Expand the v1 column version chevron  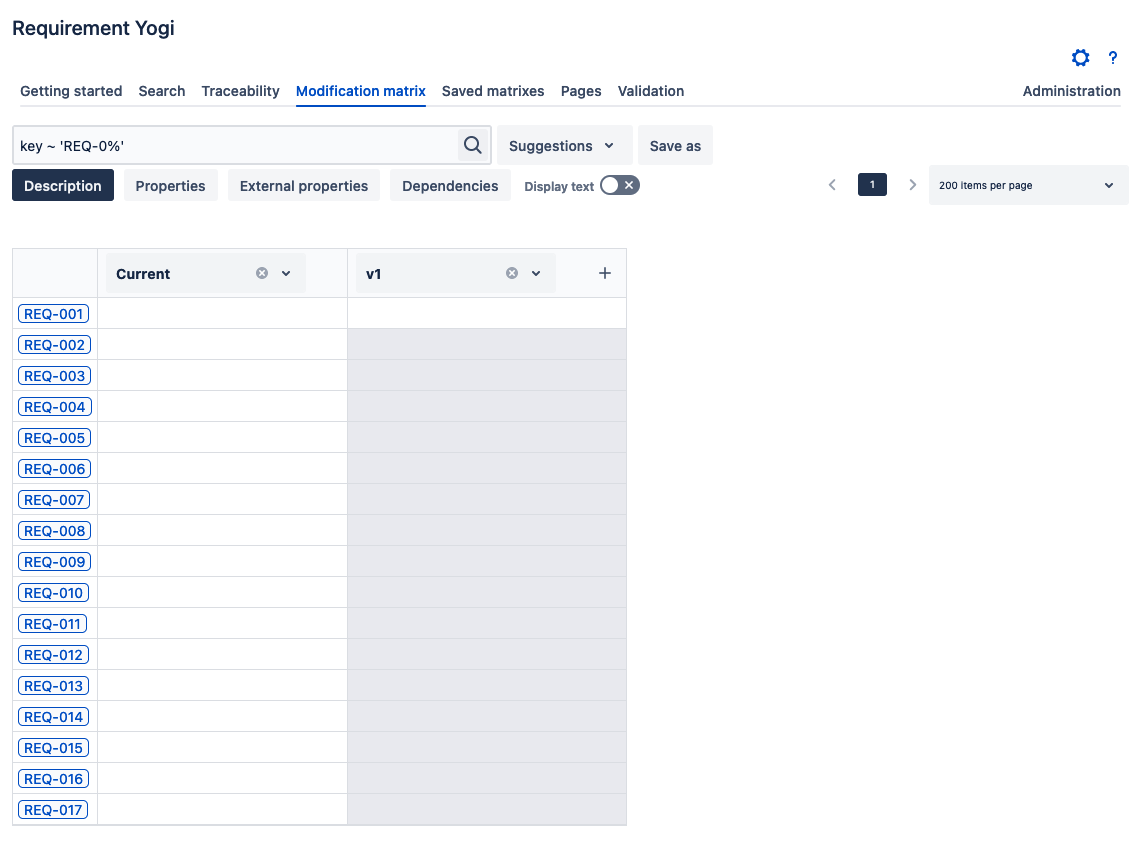point(536,273)
